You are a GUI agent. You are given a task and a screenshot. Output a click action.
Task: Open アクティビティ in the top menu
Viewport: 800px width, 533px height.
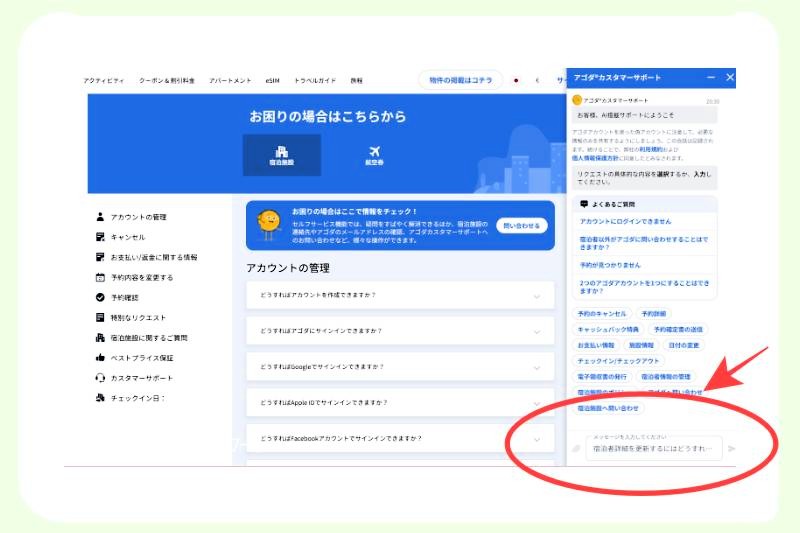tap(104, 81)
